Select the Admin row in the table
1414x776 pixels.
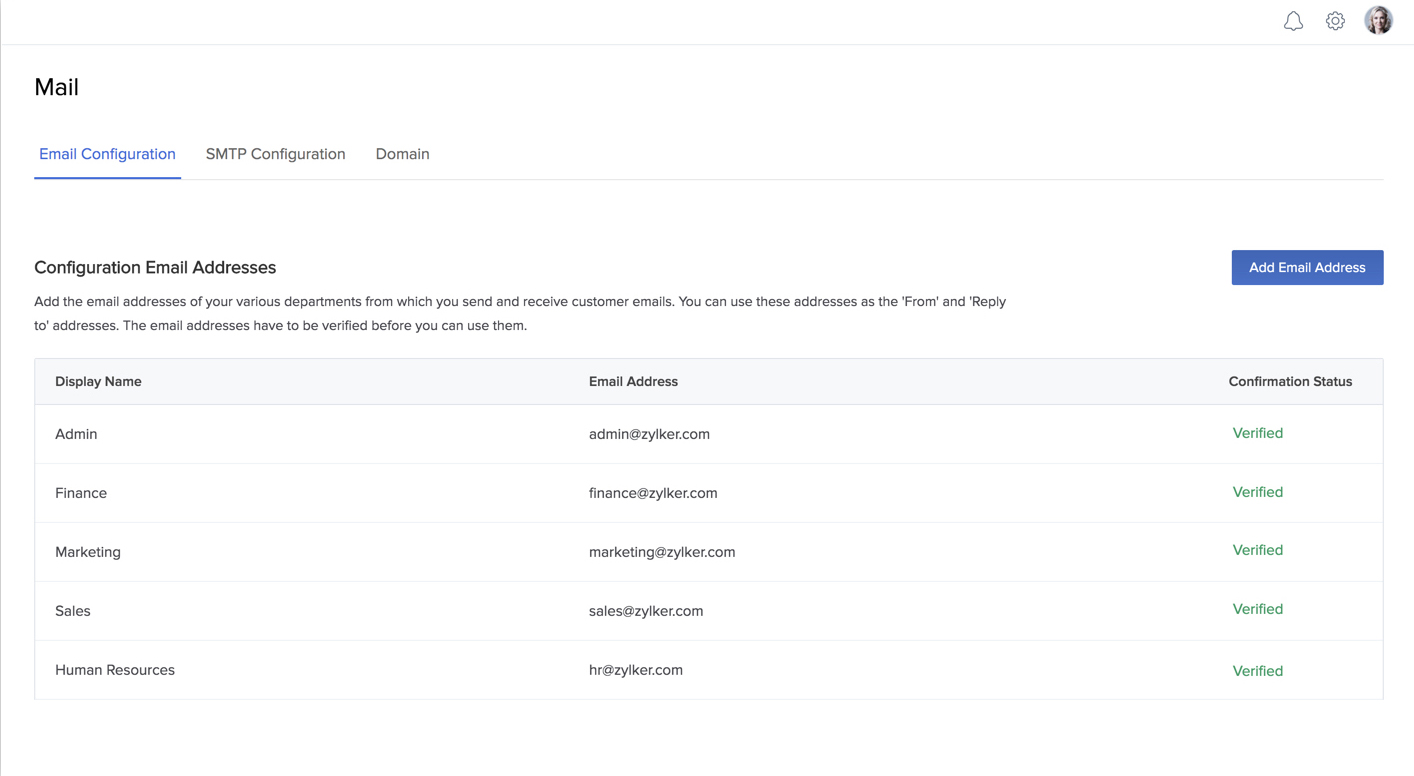(76, 433)
